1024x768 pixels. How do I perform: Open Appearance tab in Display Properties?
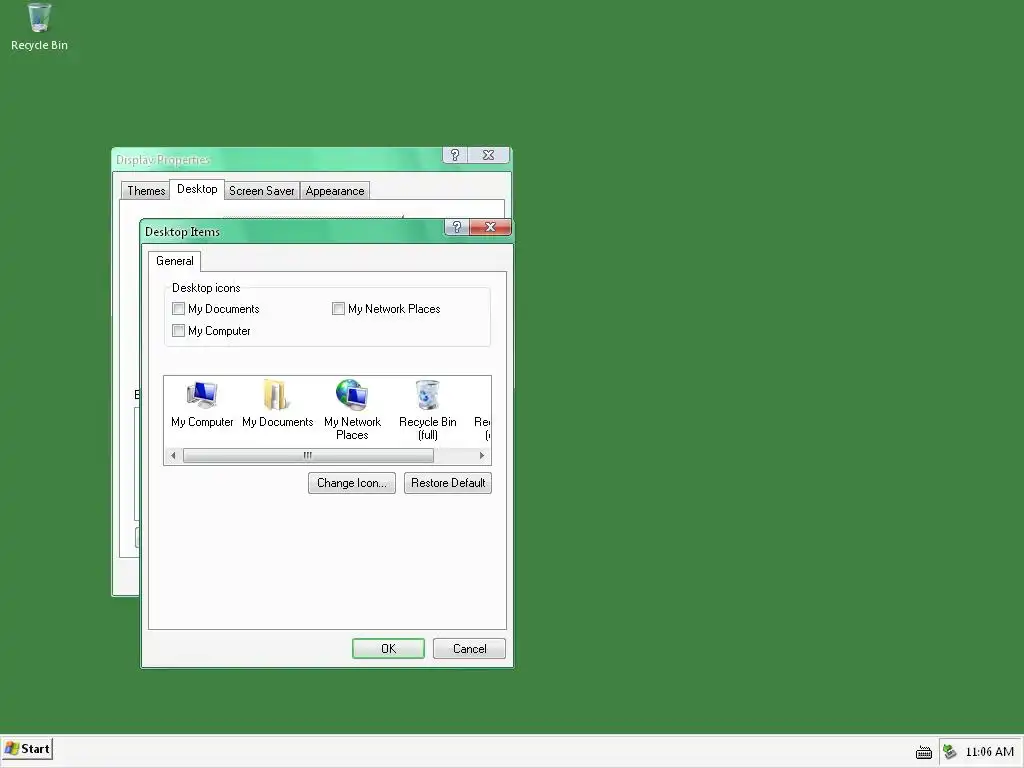[x=335, y=191]
